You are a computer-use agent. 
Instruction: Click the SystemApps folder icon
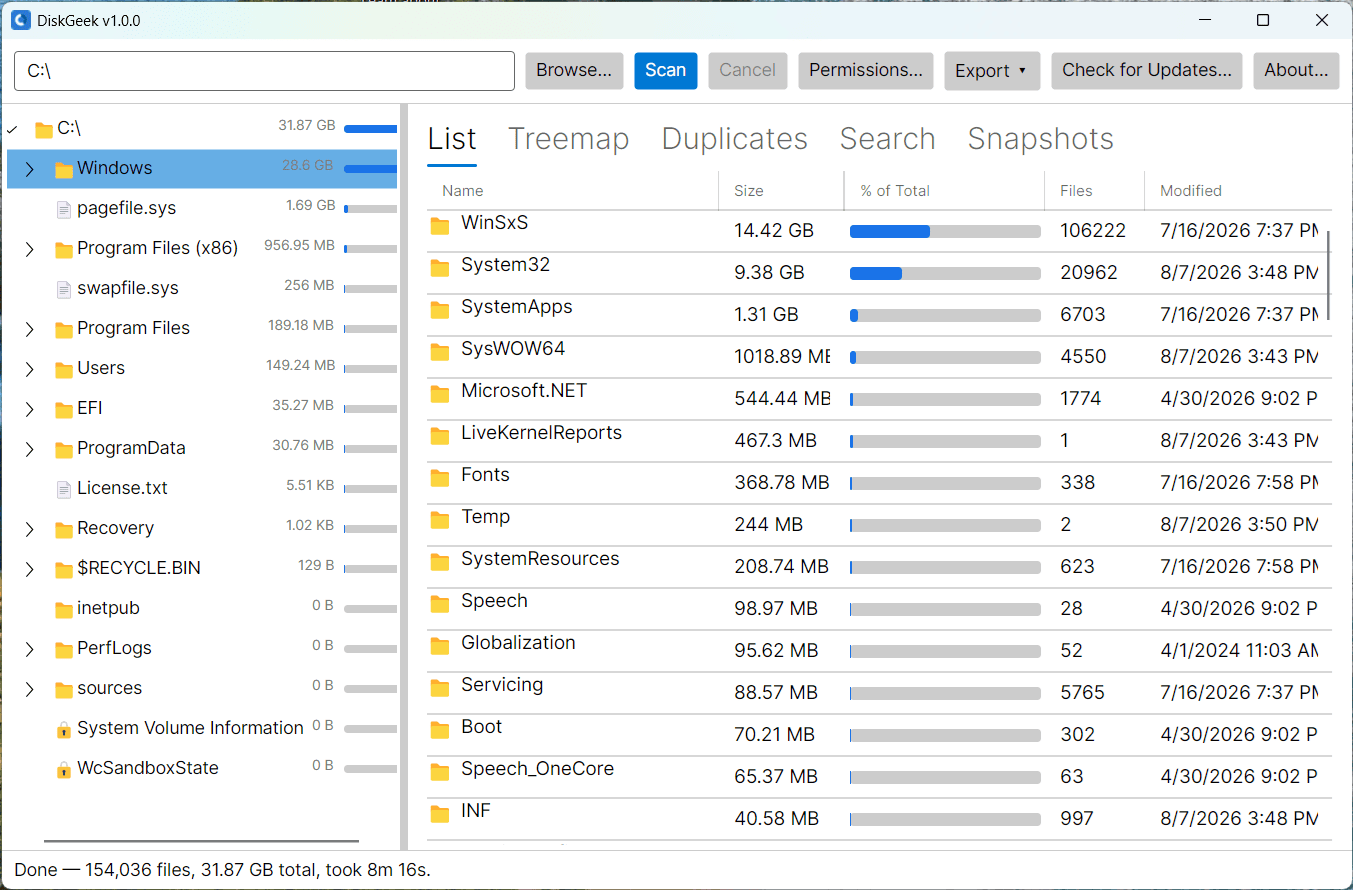point(440,309)
